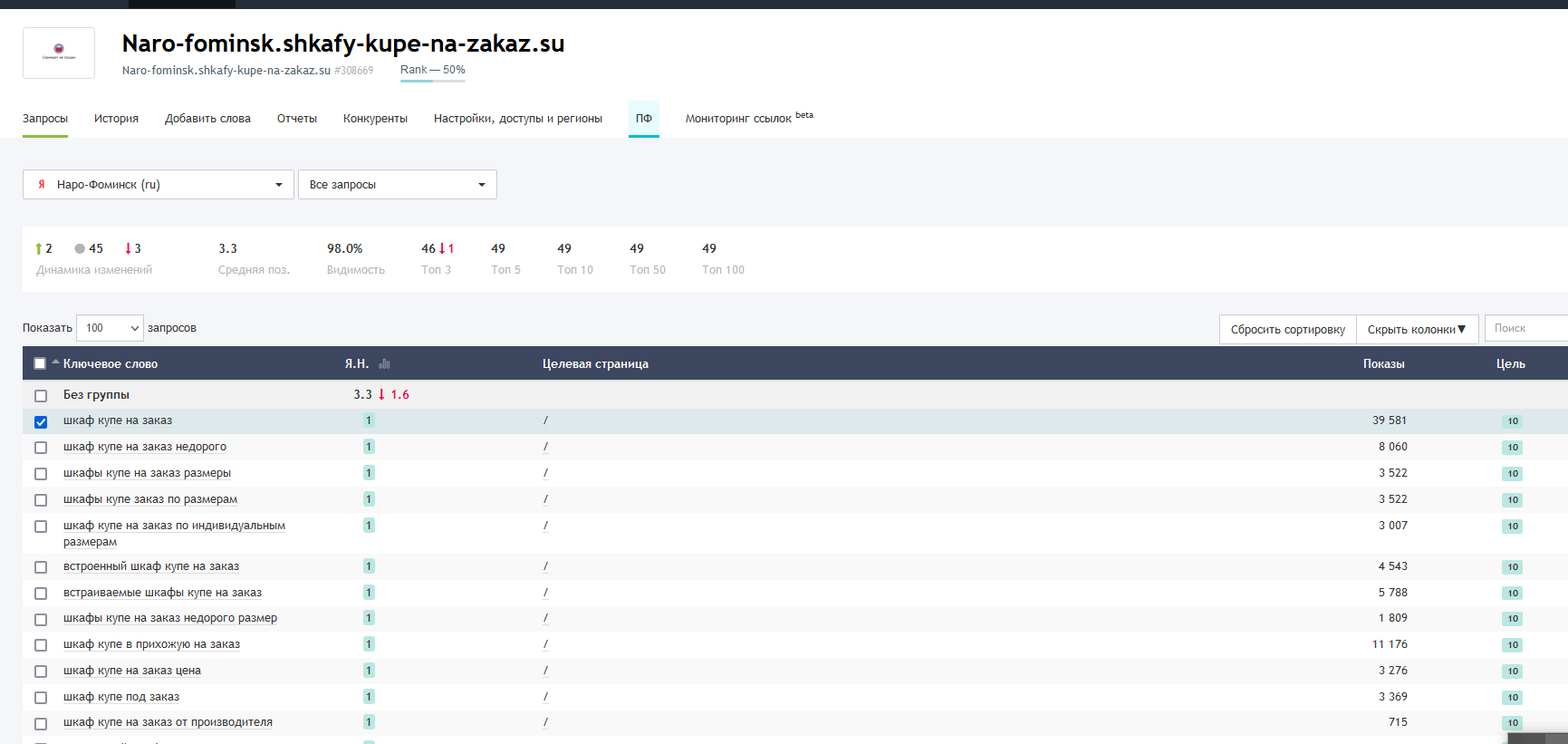The width and height of the screenshot is (1568, 744).
Task: Click goal badge 10 for встраиваемые шкафы купе на заказ
Action: click(1512, 594)
